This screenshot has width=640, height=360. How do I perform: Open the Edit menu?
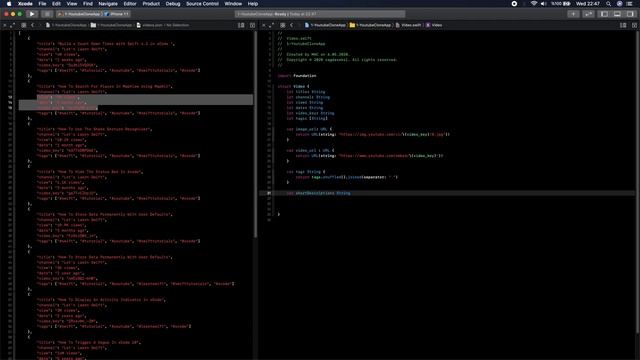coord(56,4)
